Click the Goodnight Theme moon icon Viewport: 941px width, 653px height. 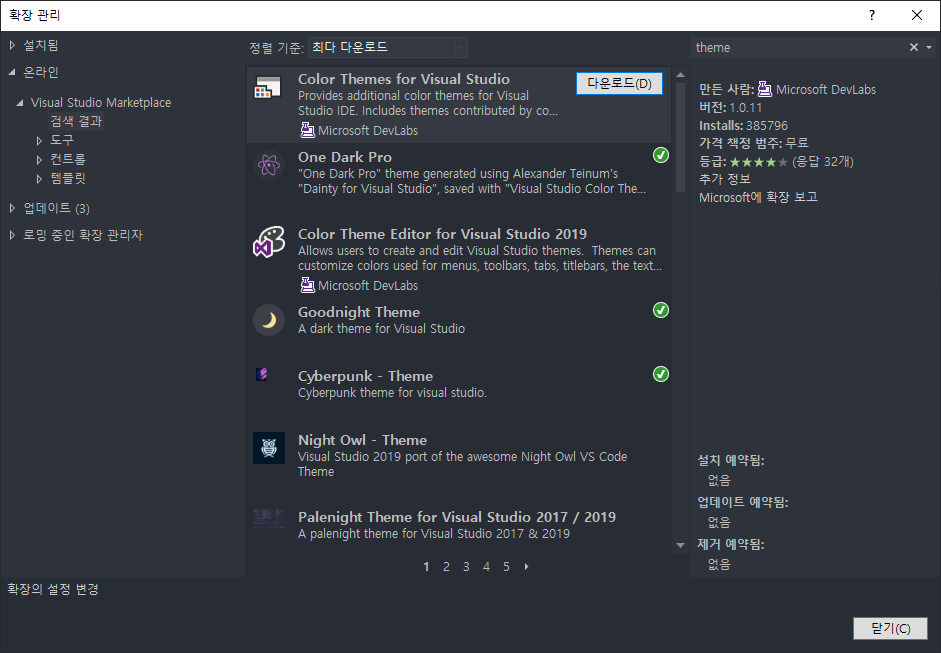269,320
